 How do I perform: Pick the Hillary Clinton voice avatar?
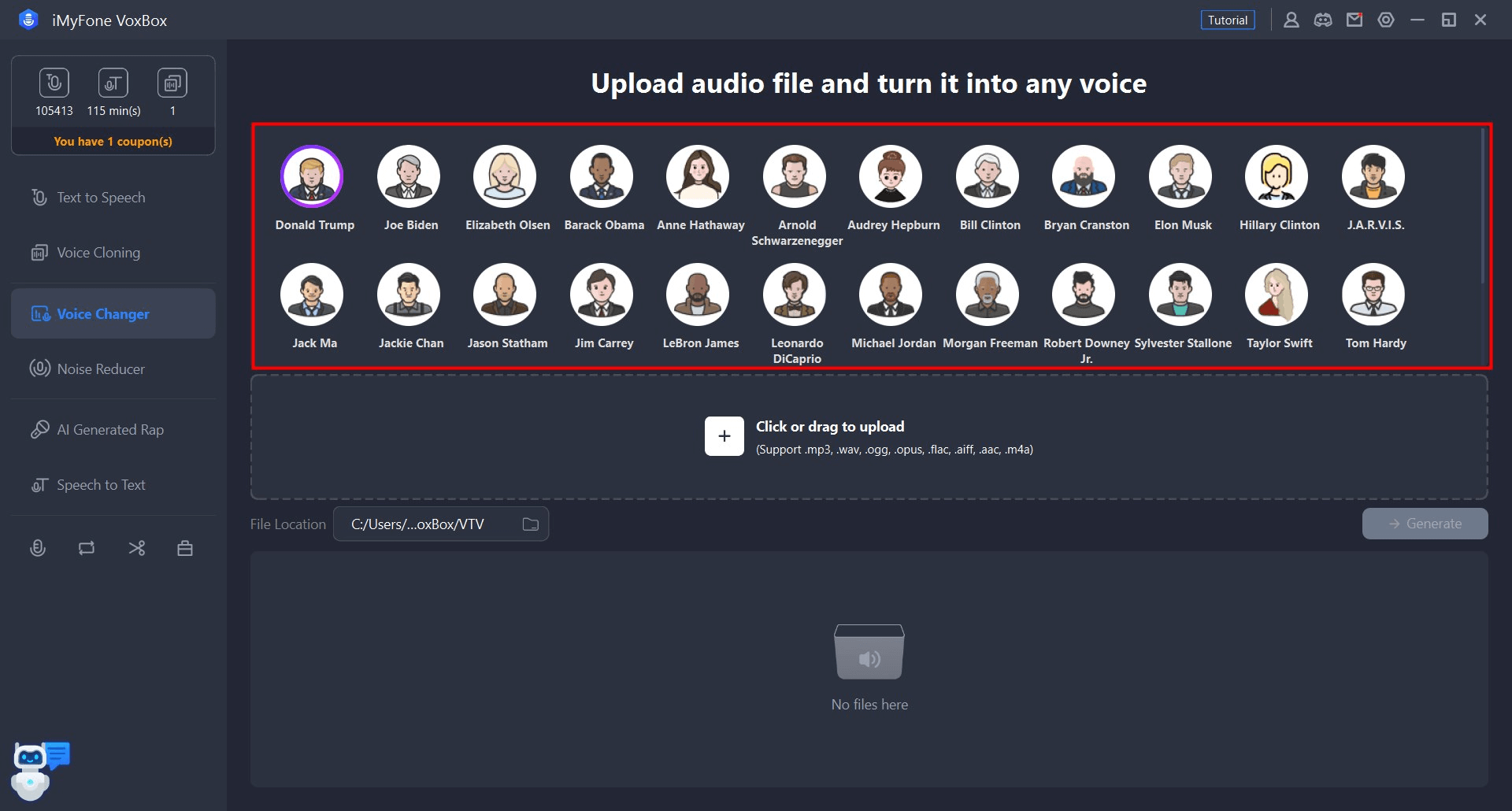coord(1277,176)
